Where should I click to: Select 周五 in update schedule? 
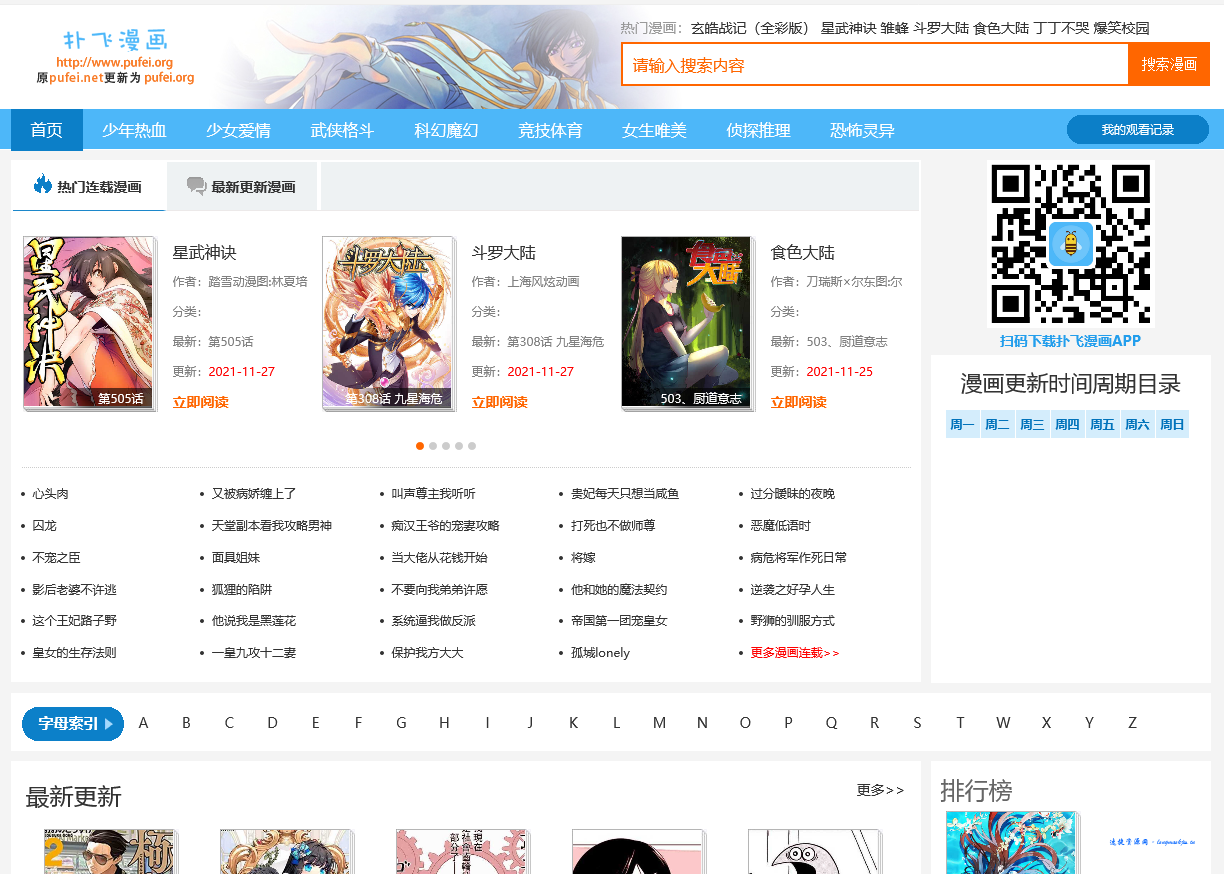coord(1102,424)
